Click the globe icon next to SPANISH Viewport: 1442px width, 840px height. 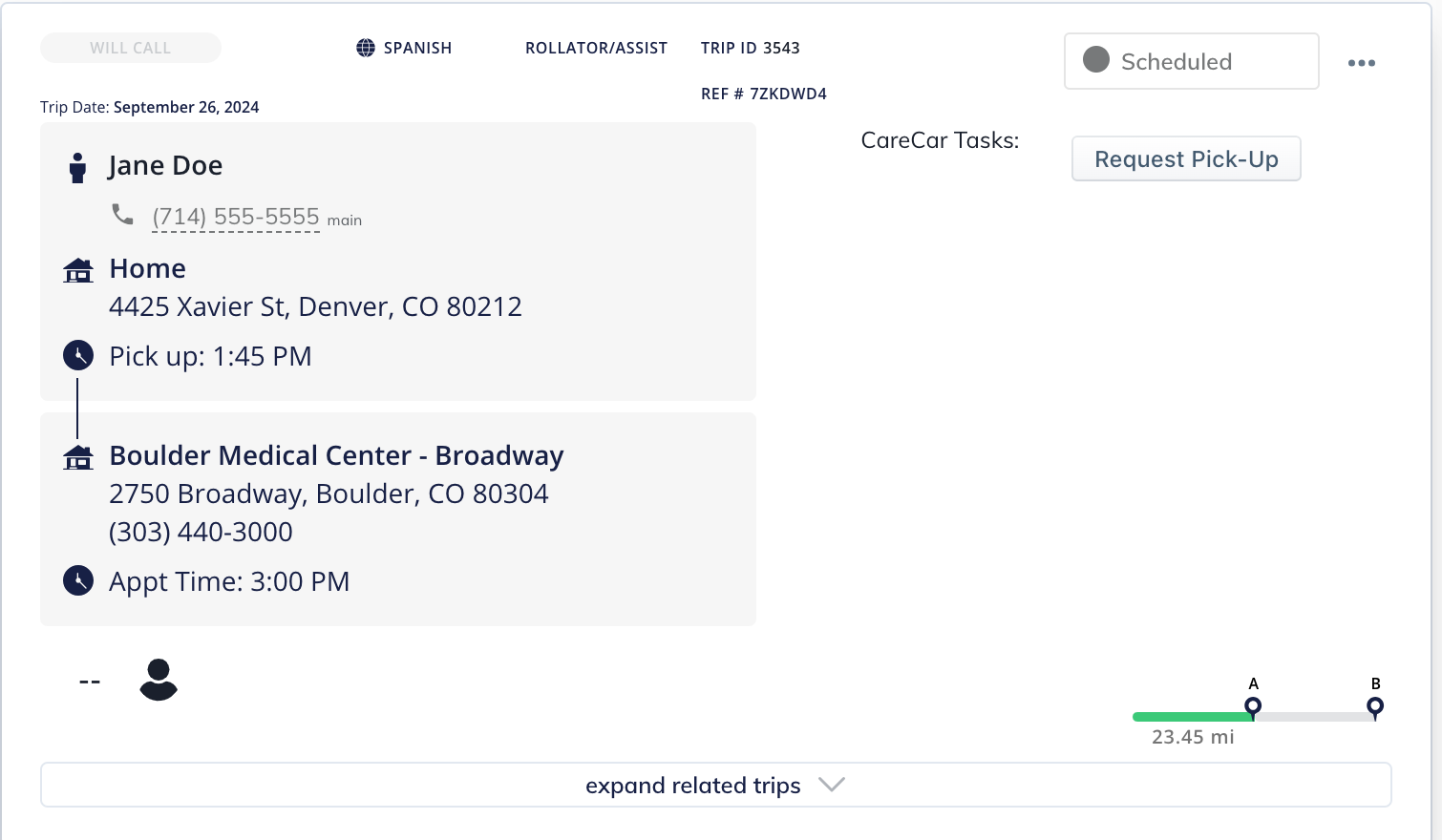click(x=366, y=48)
